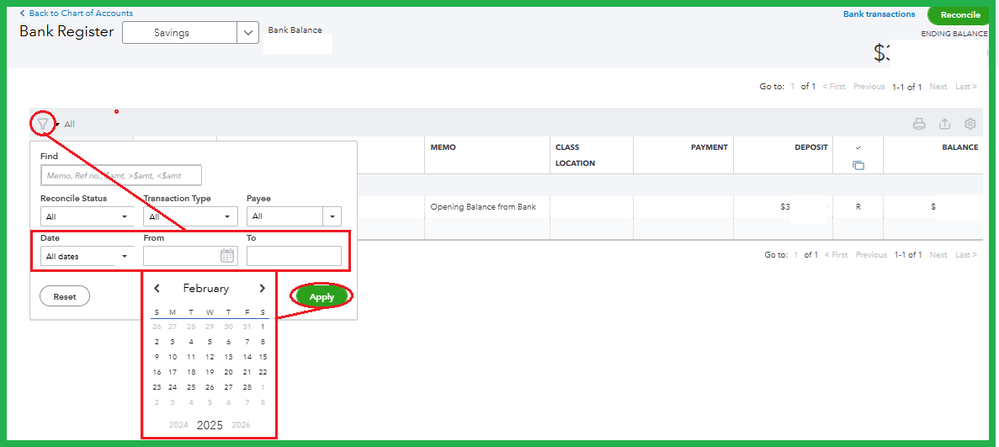Click the CLASS column header
Image resolution: width=999 pixels, height=447 pixels.
[567, 147]
